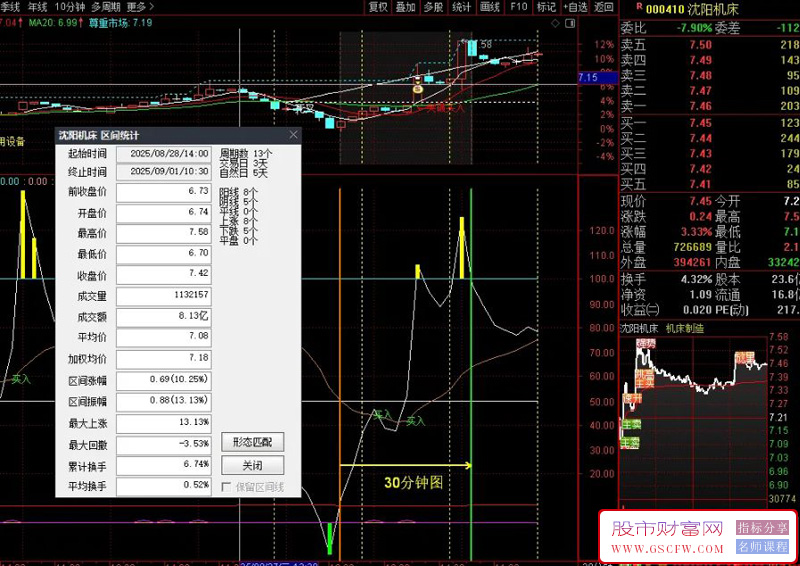Open the 多周期 view tab
This screenshot has height=566, width=800.
[106, 7]
